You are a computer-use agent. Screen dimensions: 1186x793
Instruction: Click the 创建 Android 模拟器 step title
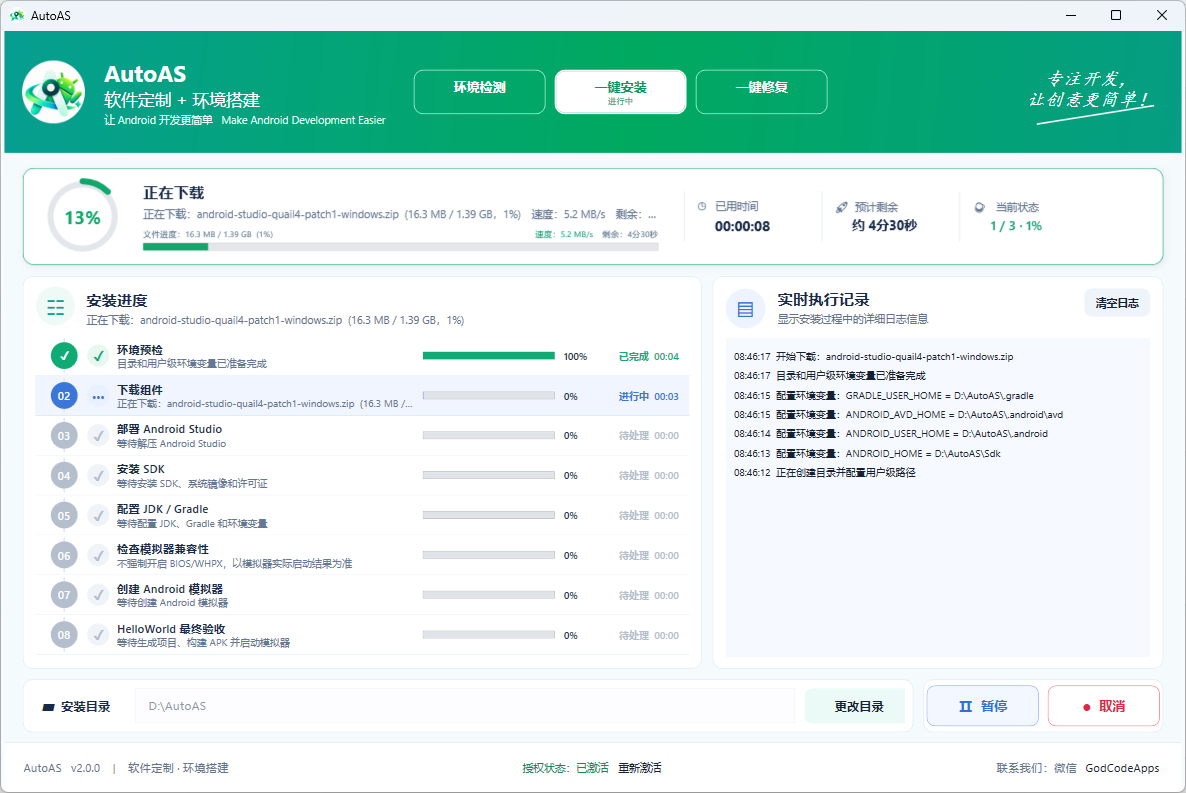click(170, 589)
